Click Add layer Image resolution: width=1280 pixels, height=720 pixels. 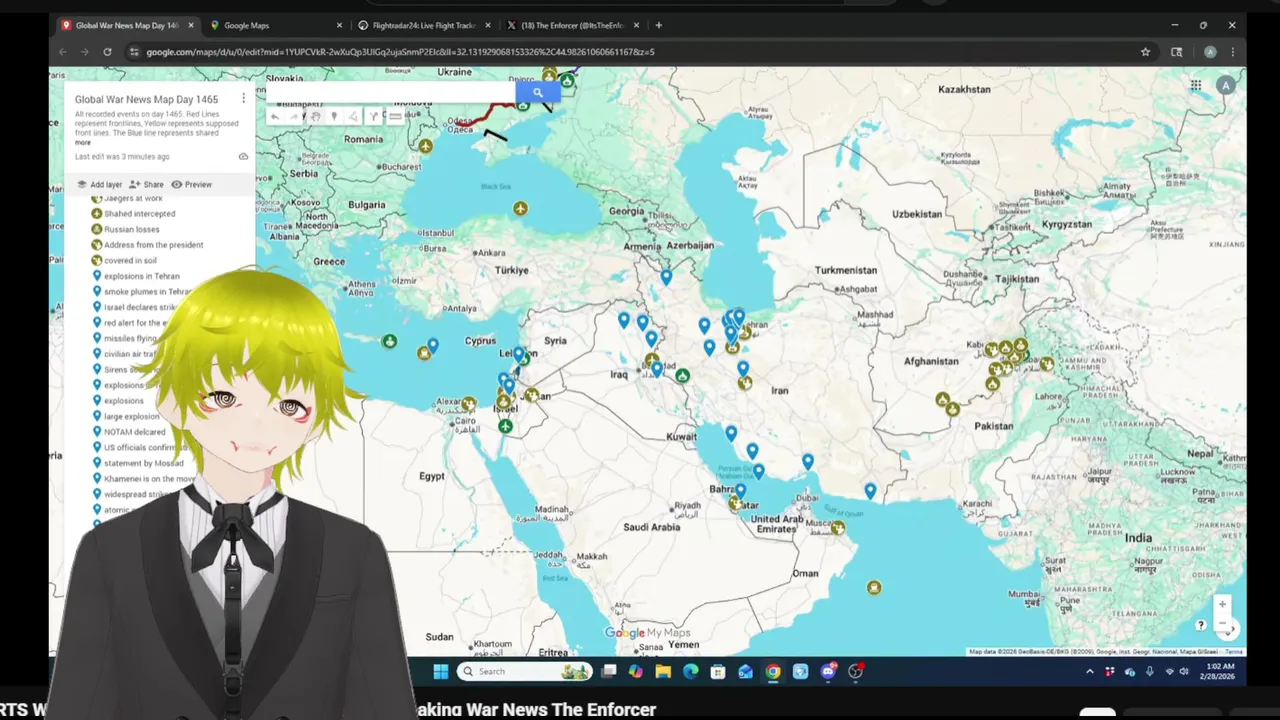[x=99, y=184]
